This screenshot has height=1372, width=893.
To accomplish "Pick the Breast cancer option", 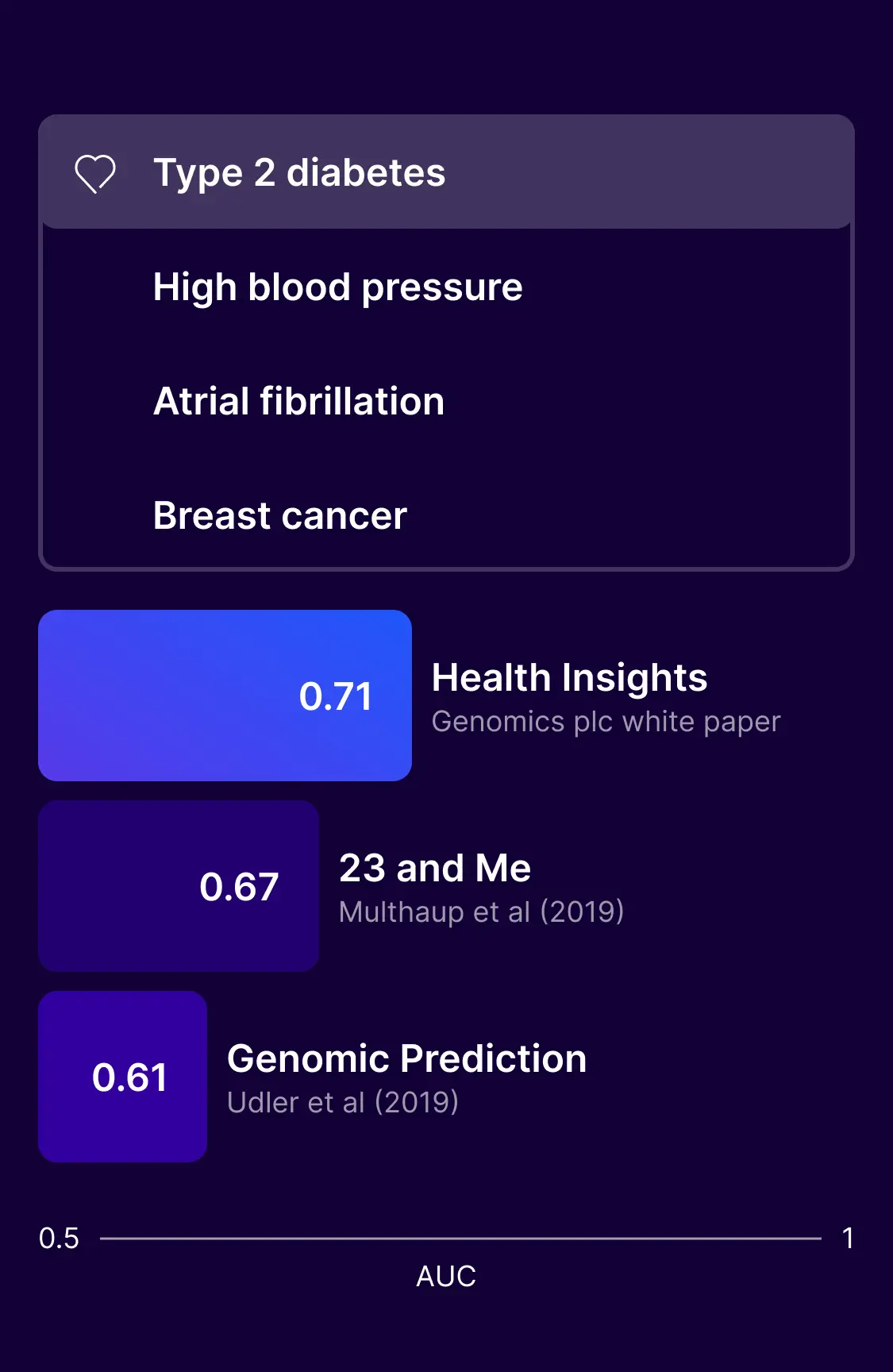I will click(279, 516).
